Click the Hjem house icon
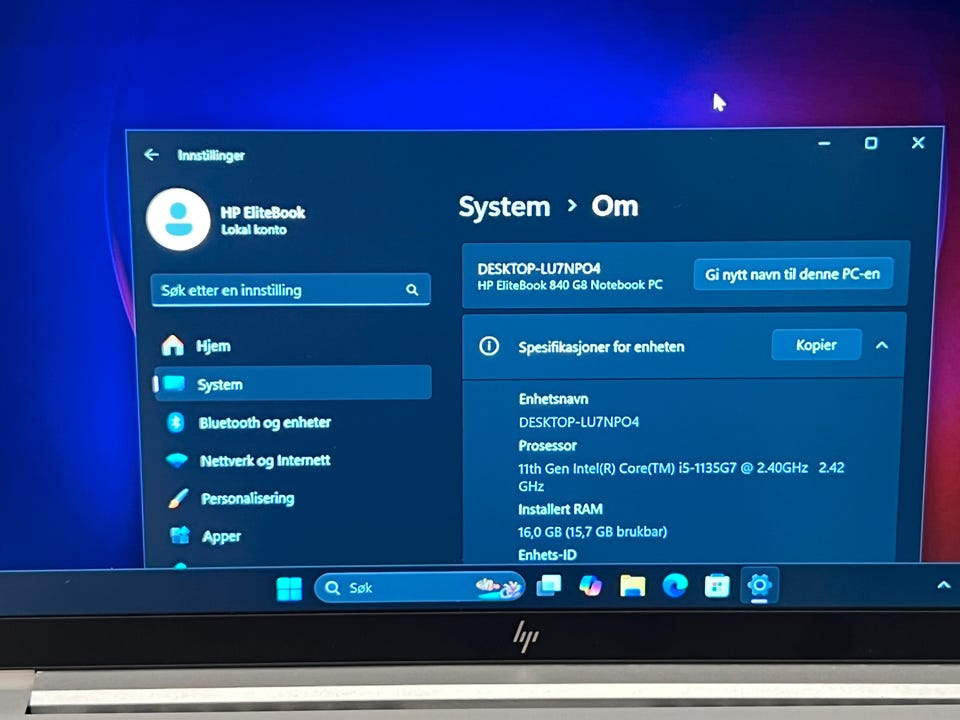The width and height of the screenshot is (960, 720). (173, 345)
